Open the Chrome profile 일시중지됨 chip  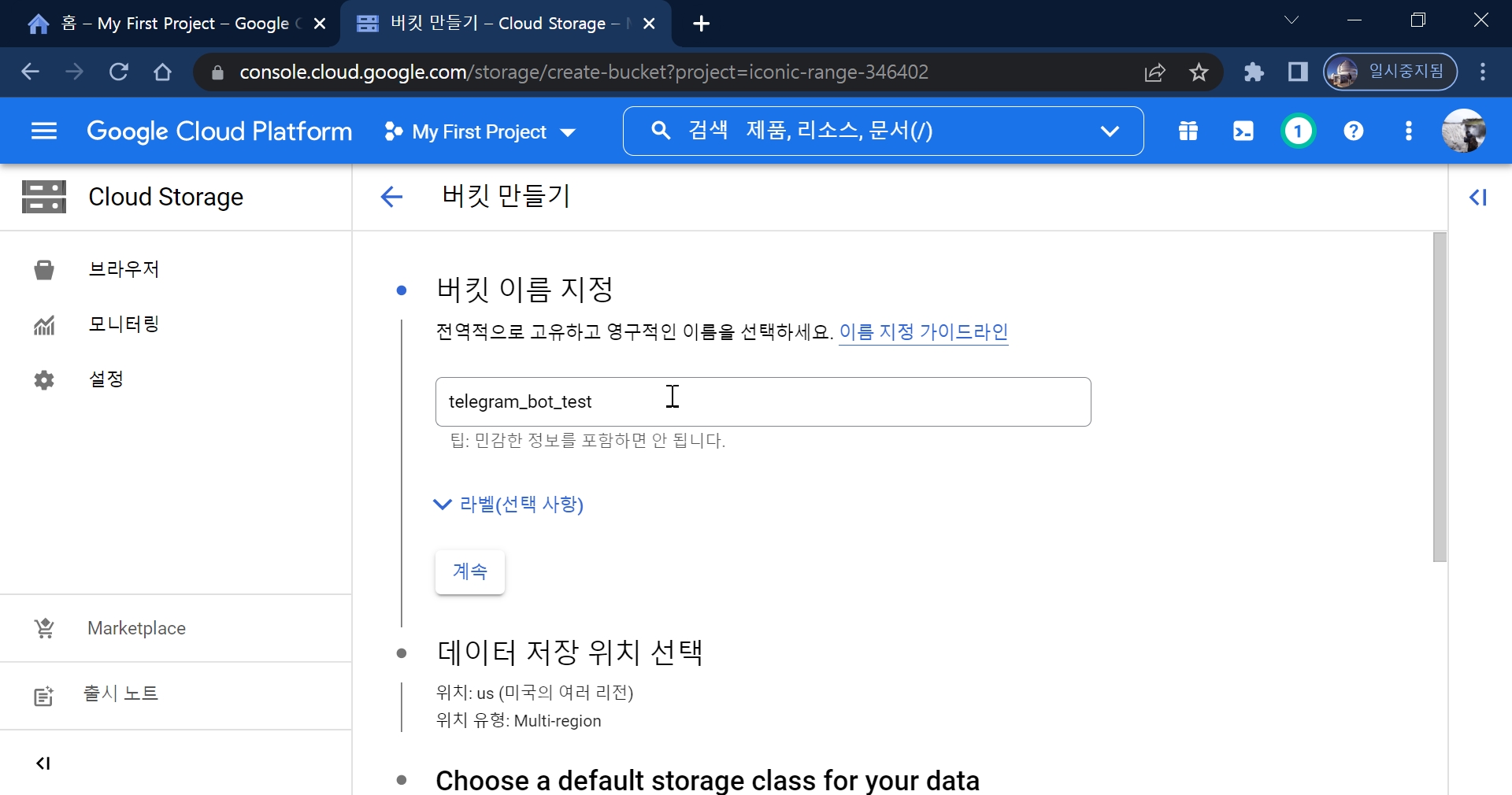tap(1390, 72)
